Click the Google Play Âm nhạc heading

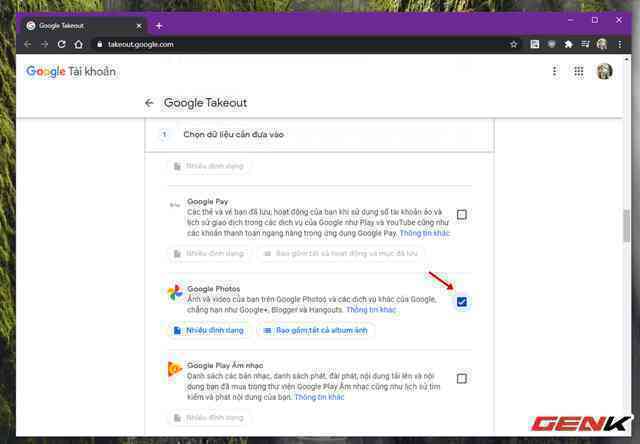click(225, 365)
